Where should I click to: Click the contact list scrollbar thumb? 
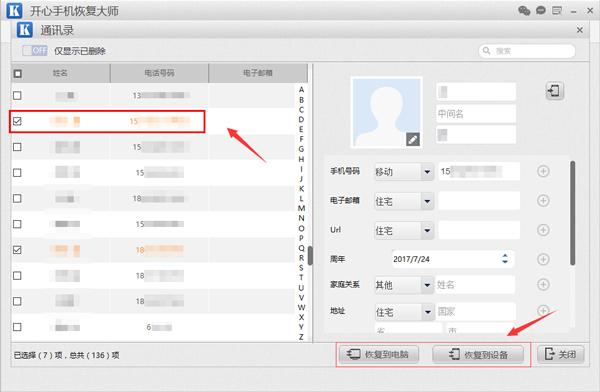[x=310, y=255]
